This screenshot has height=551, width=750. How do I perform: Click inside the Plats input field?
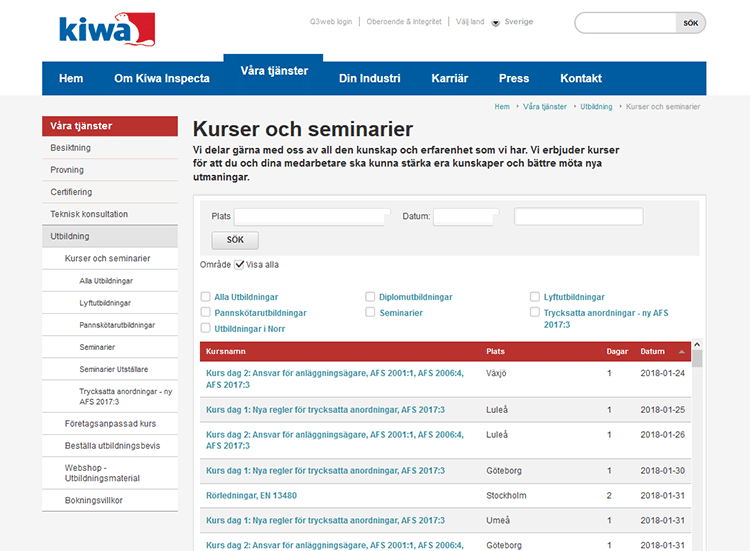pos(311,216)
